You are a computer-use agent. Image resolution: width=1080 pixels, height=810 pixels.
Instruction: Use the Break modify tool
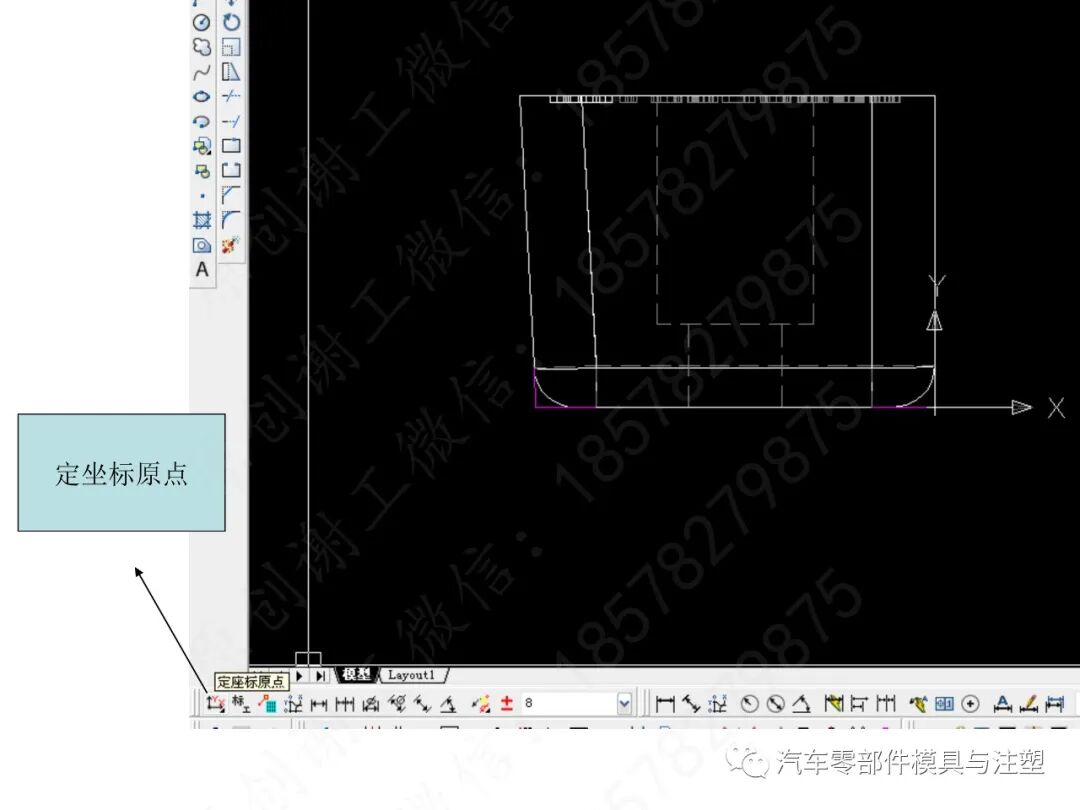(231, 170)
